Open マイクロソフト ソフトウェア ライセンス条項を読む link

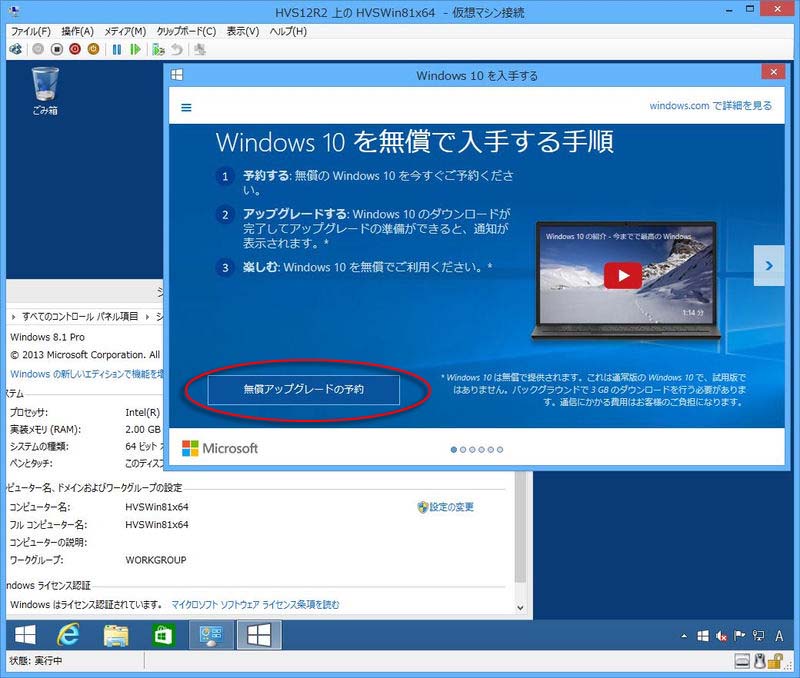click(x=255, y=605)
